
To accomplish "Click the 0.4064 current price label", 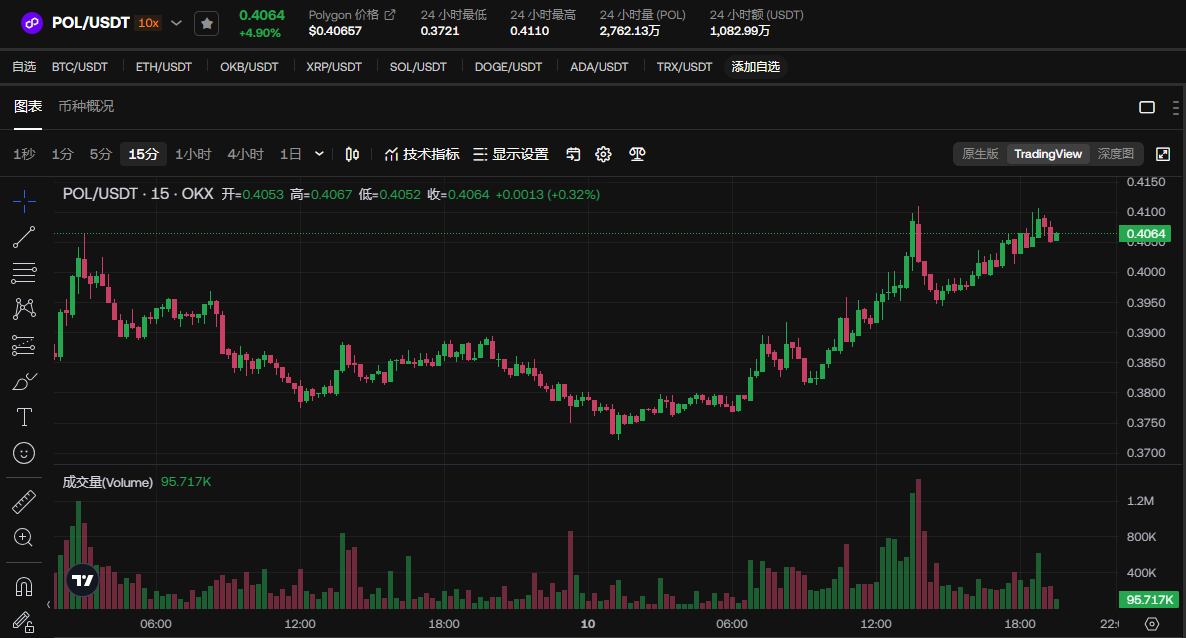I will click(x=1144, y=234).
